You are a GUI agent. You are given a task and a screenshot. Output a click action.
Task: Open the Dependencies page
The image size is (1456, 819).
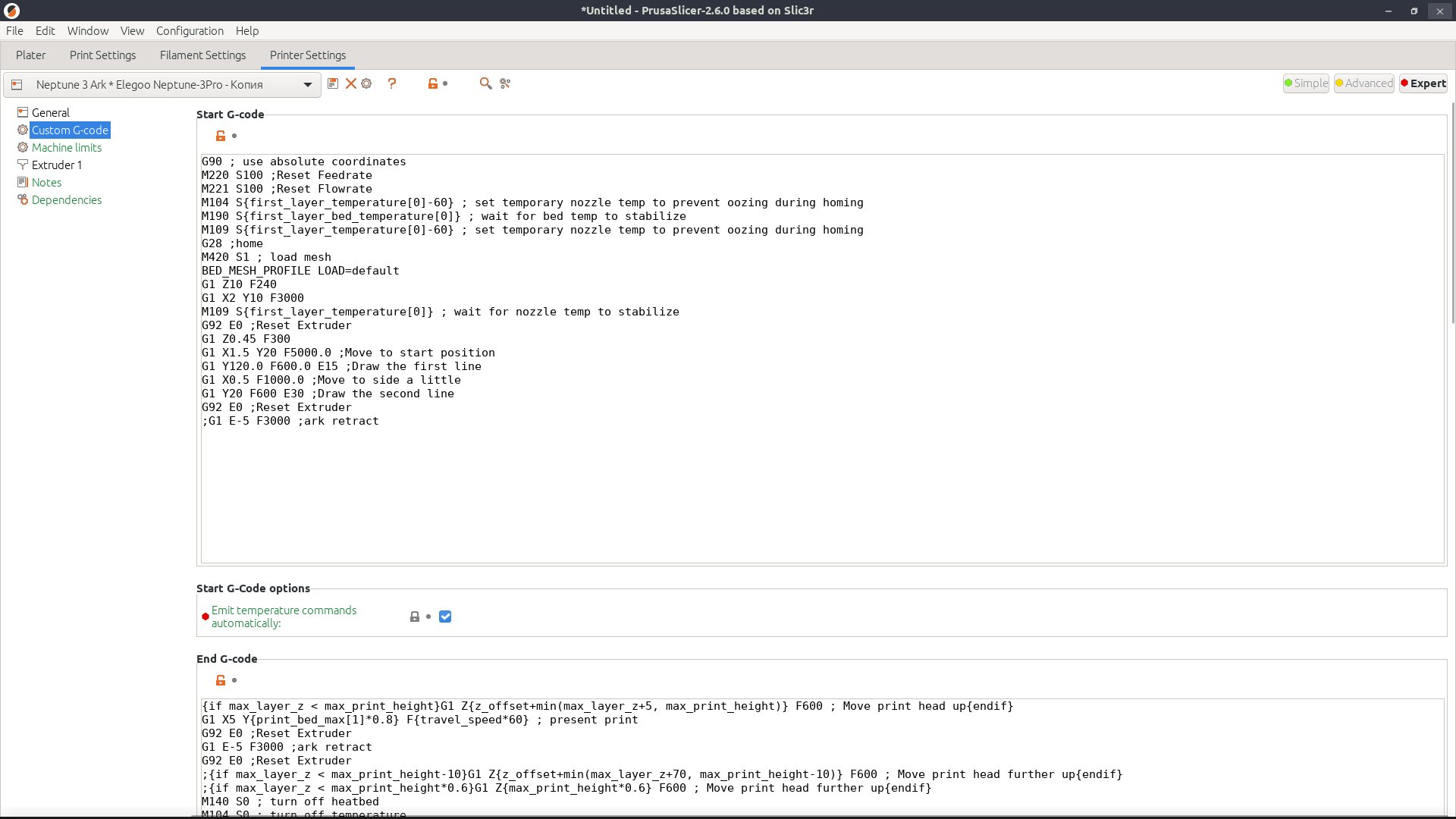coord(67,199)
